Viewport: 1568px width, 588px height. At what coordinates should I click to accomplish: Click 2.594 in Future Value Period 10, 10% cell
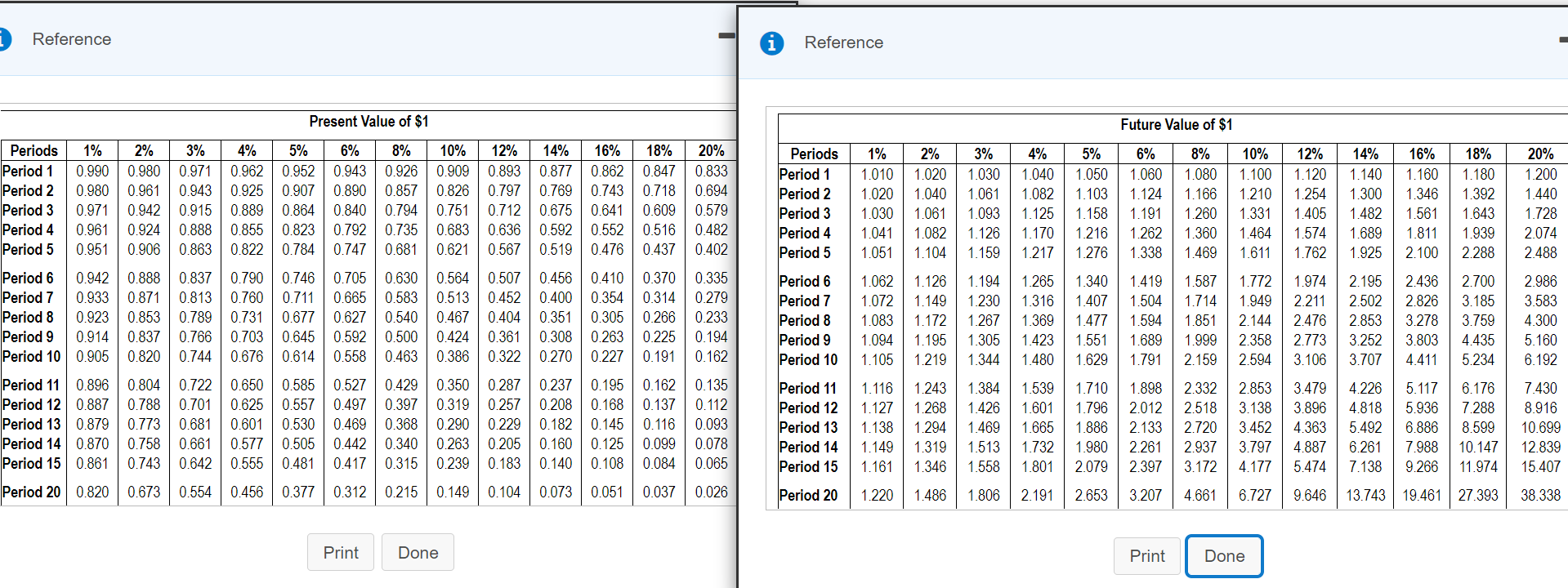(1255, 359)
